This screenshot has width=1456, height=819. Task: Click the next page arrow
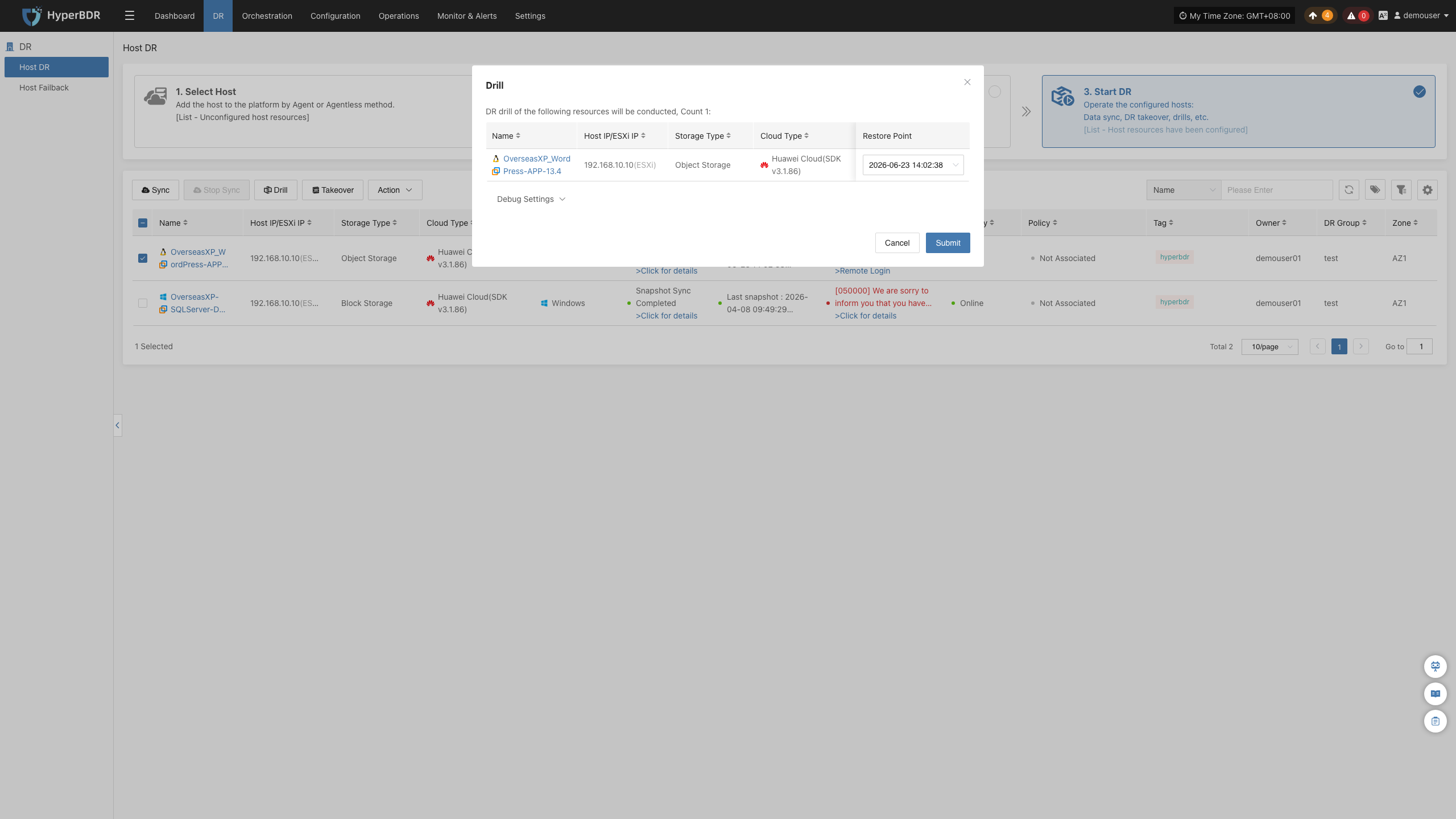1360,346
